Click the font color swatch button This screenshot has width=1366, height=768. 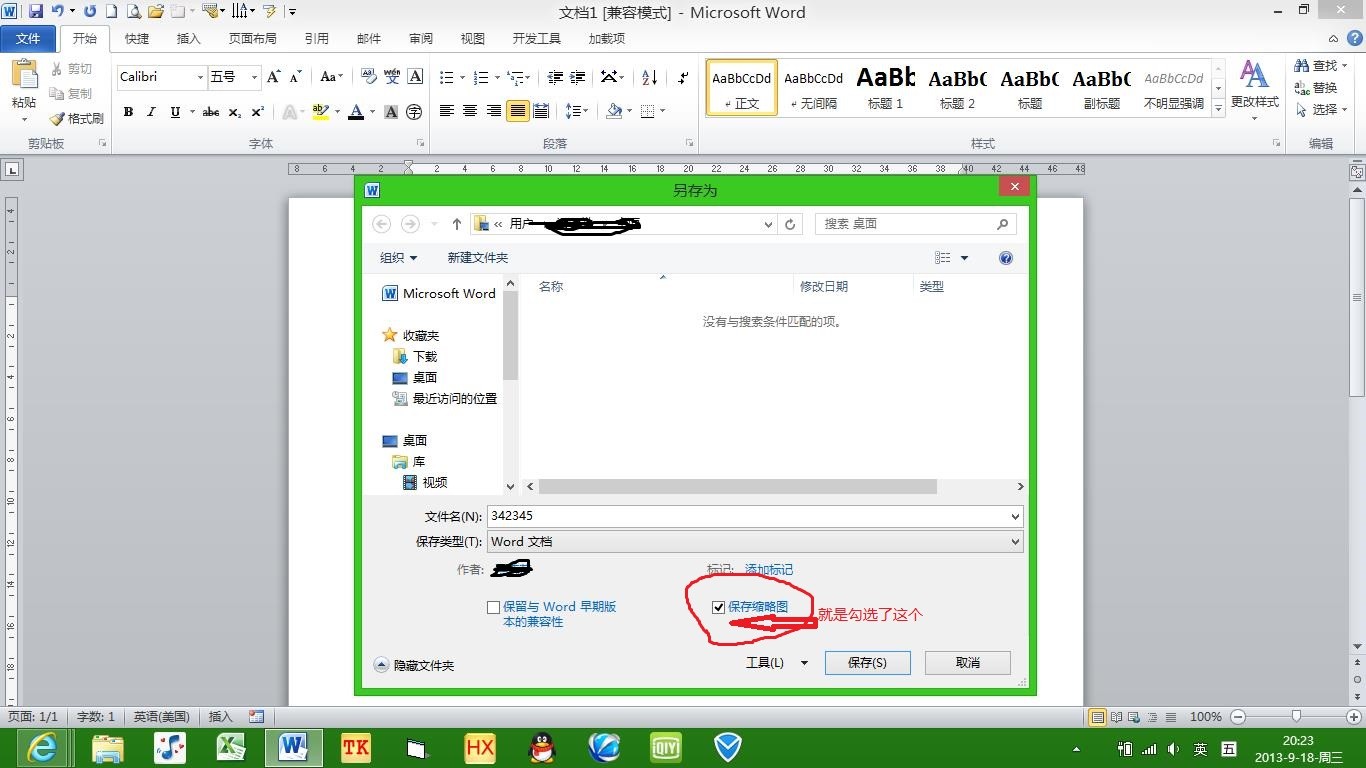pos(355,112)
